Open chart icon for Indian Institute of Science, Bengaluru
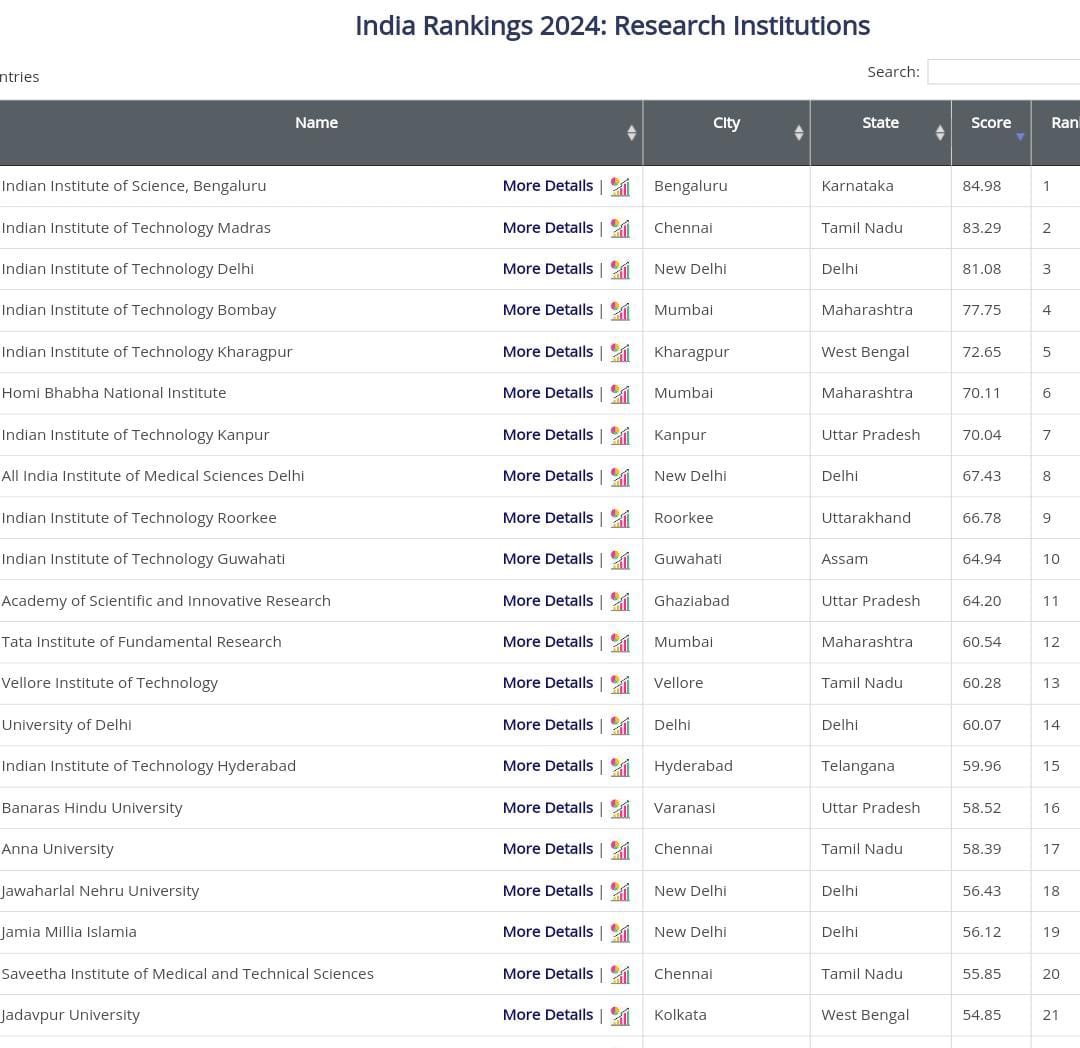Screen dimensions: 1080x1048 tap(620, 187)
